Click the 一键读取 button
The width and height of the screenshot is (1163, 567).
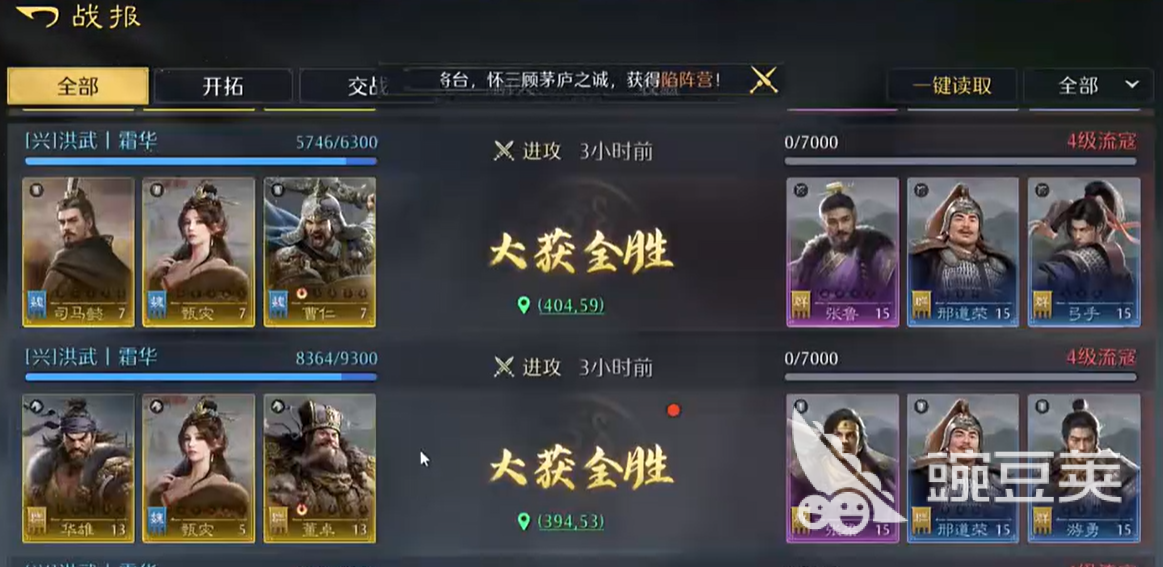pos(952,85)
